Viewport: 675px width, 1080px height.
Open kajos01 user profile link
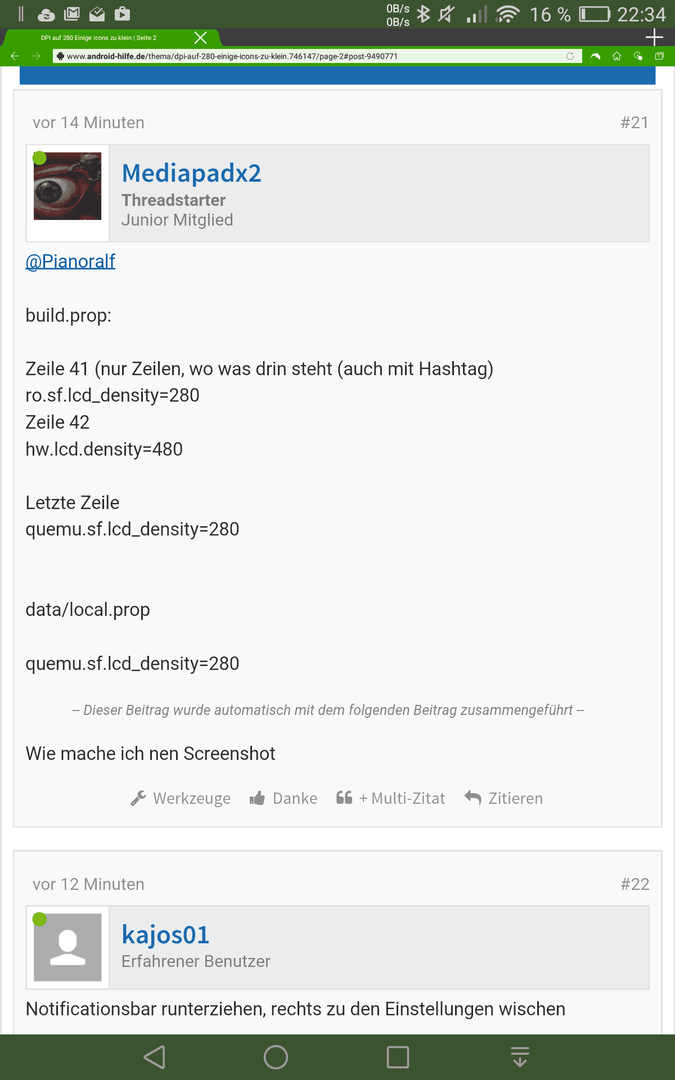(165, 935)
